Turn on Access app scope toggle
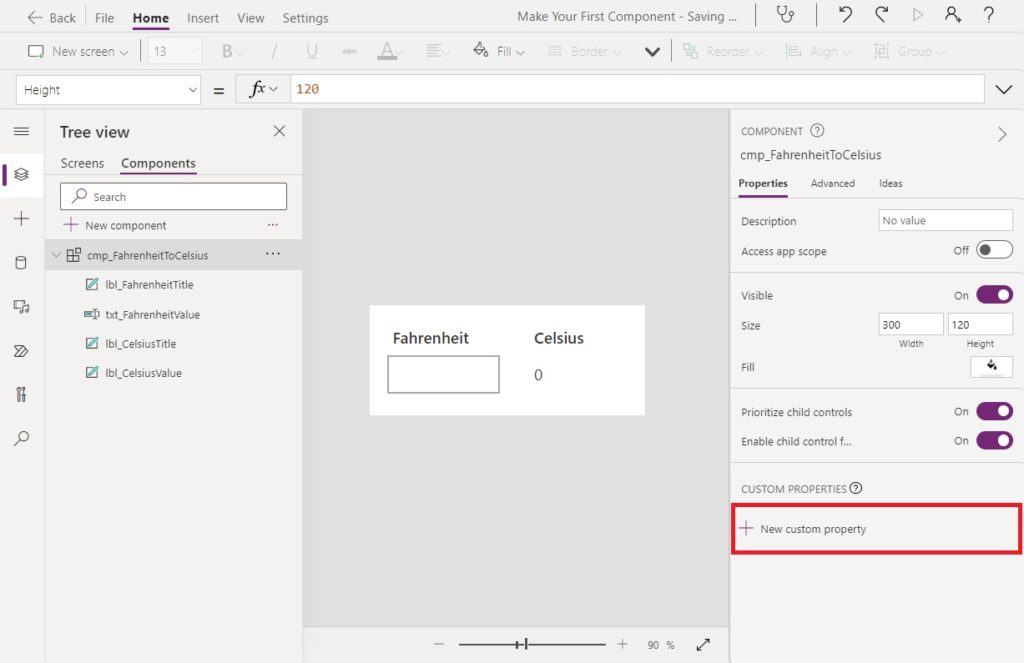The width and height of the screenshot is (1024, 663). [994, 250]
